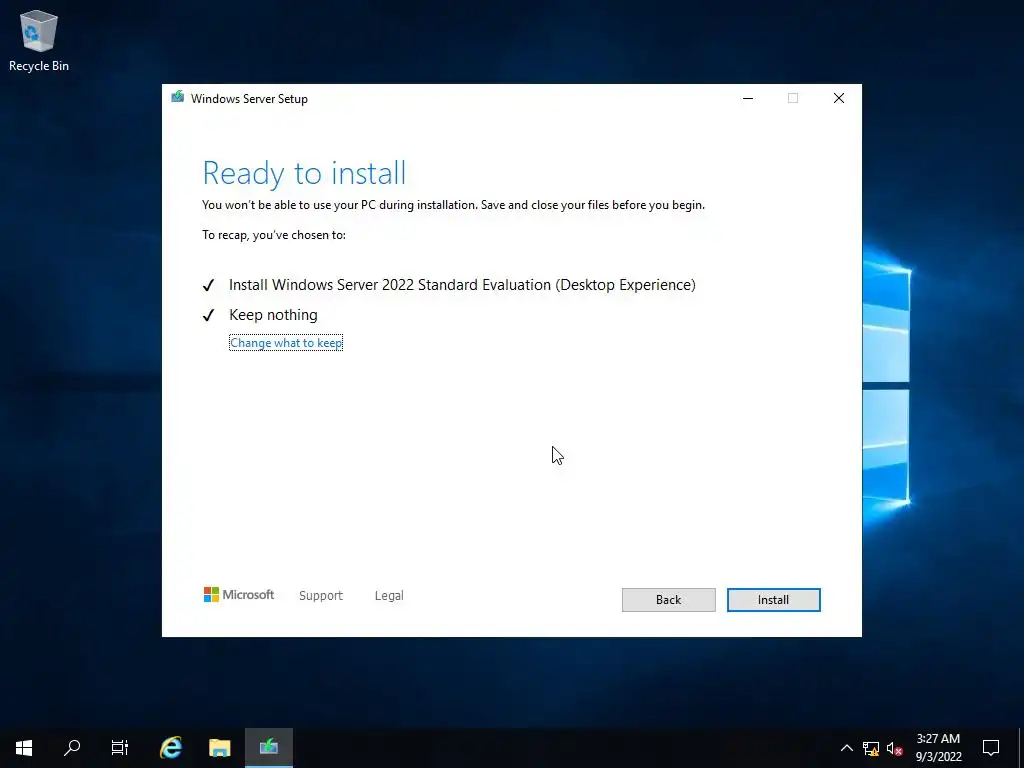Screen dimensions: 1024x768
Task: Go Back to the previous setup step
Action: click(669, 600)
